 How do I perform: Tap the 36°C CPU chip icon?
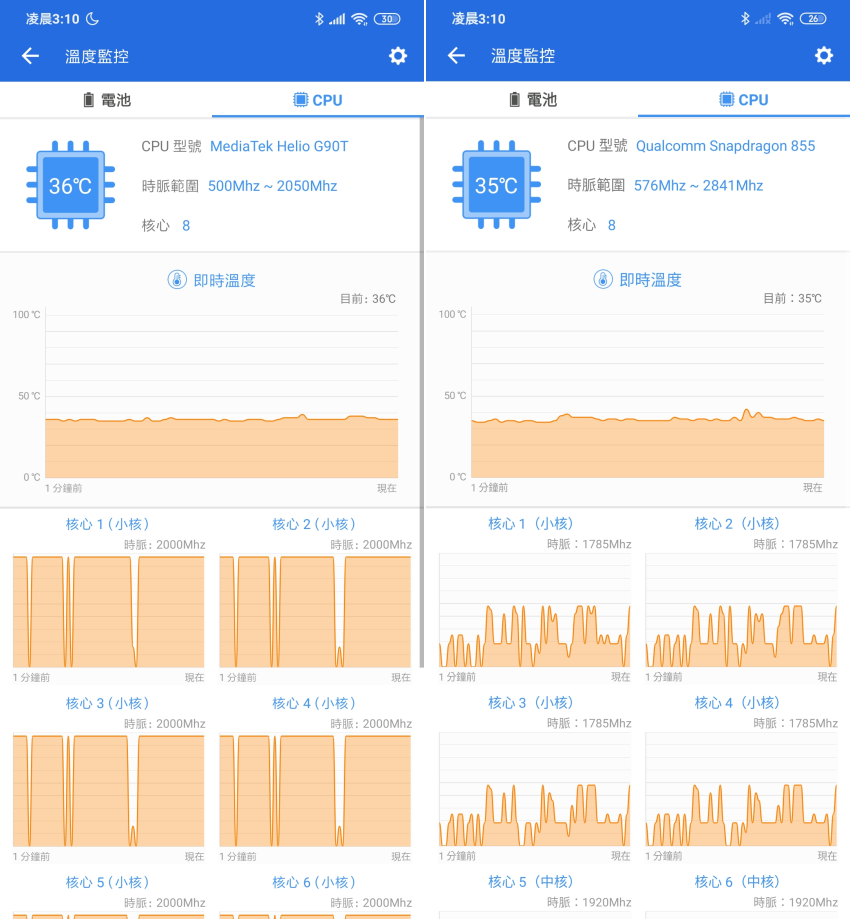[70, 185]
